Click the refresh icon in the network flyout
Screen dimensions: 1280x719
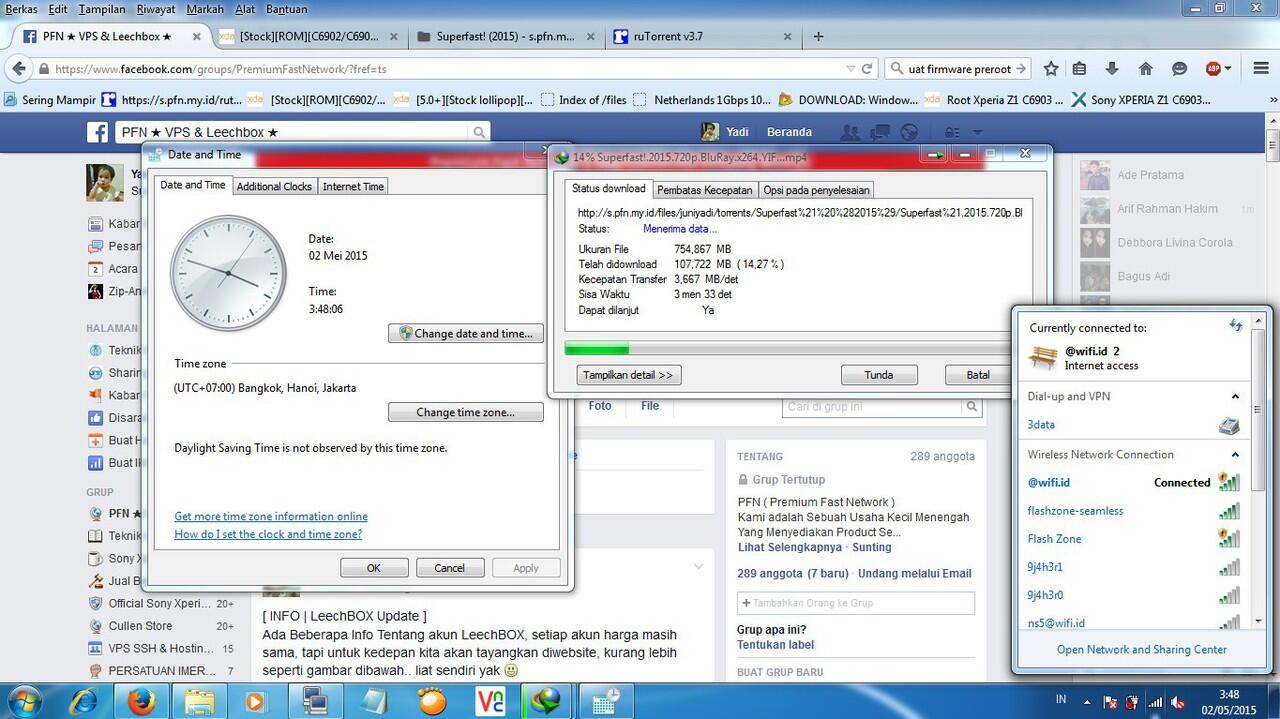pos(1236,326)
